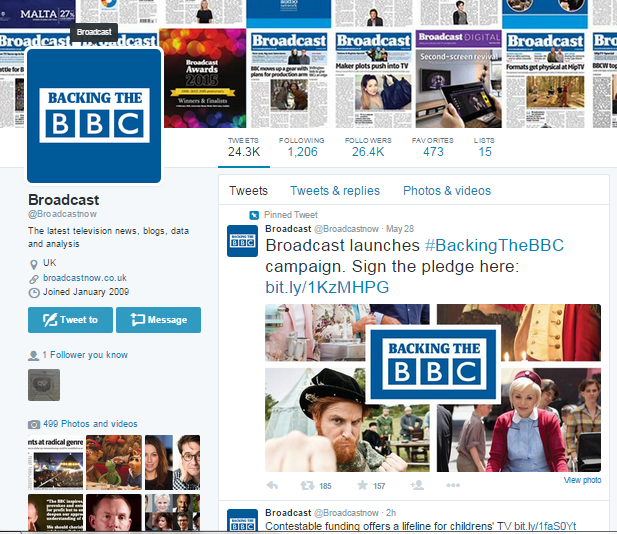Click the View photo link
Image resolution: width=617 pixels, height=534 pixels.
582,480
